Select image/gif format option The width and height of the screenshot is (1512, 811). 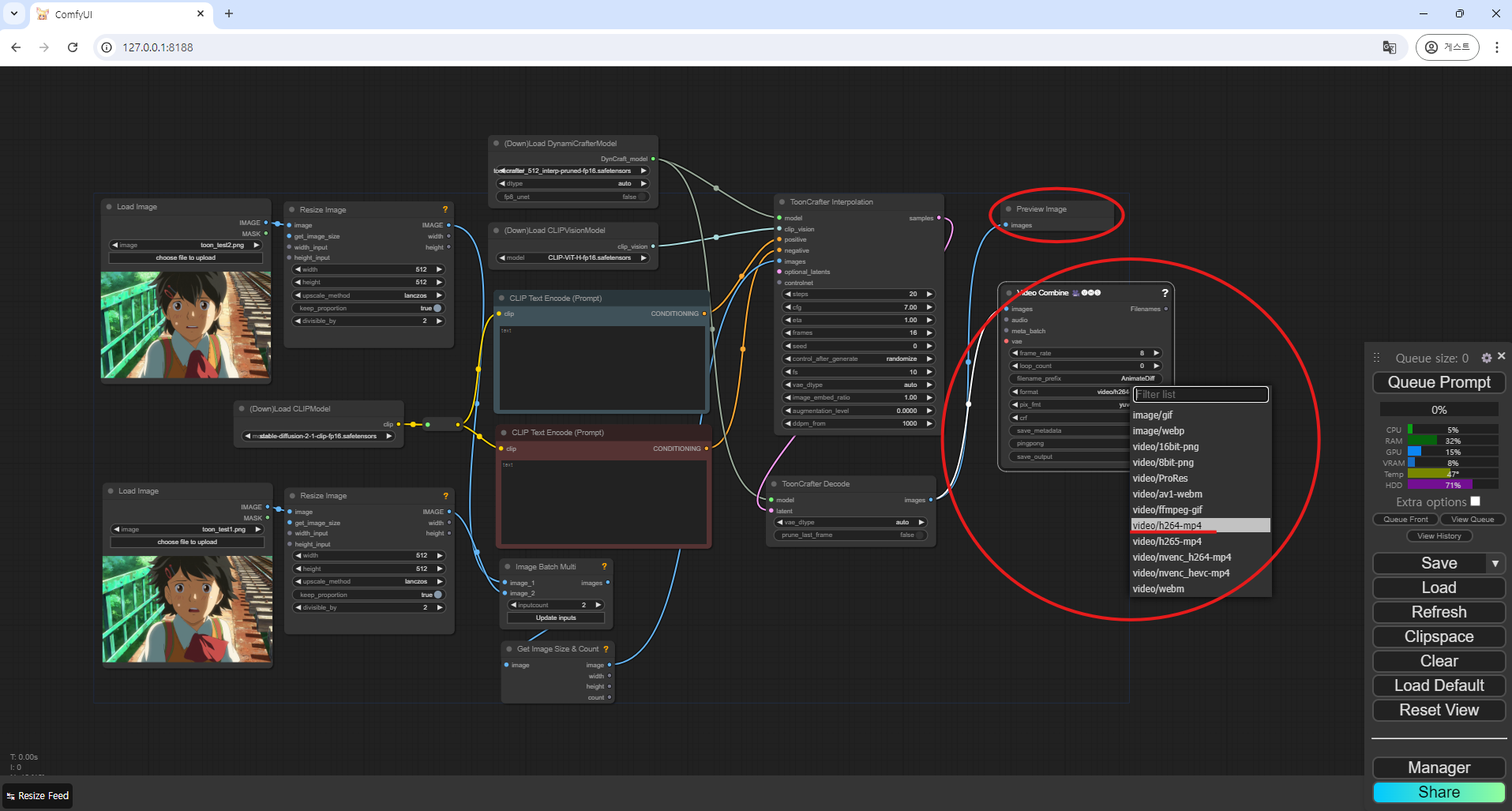pyautogui.click(x=1200, y=415)
